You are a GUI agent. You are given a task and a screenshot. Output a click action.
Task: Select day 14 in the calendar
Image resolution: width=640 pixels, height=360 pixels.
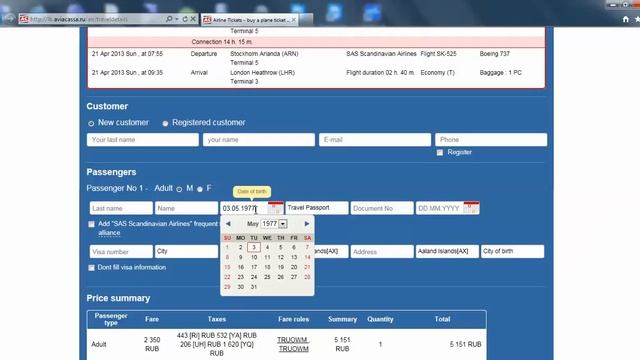pyautogui.click(x=307, y=257)
